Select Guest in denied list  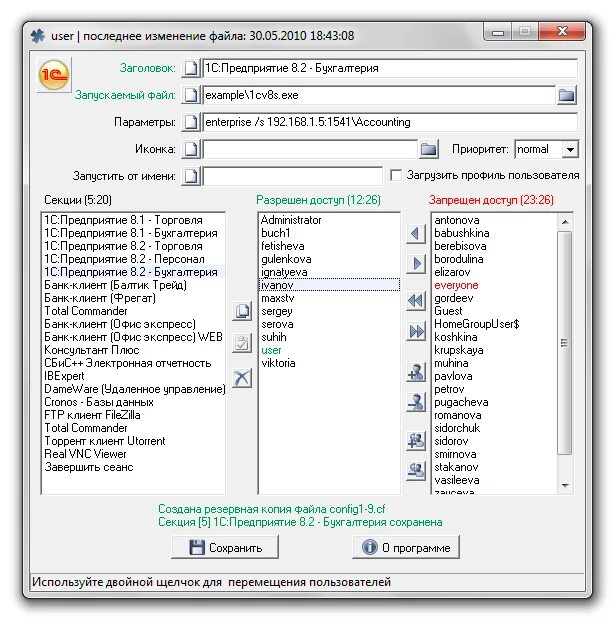pyautogui.click(x=495, y=311)
